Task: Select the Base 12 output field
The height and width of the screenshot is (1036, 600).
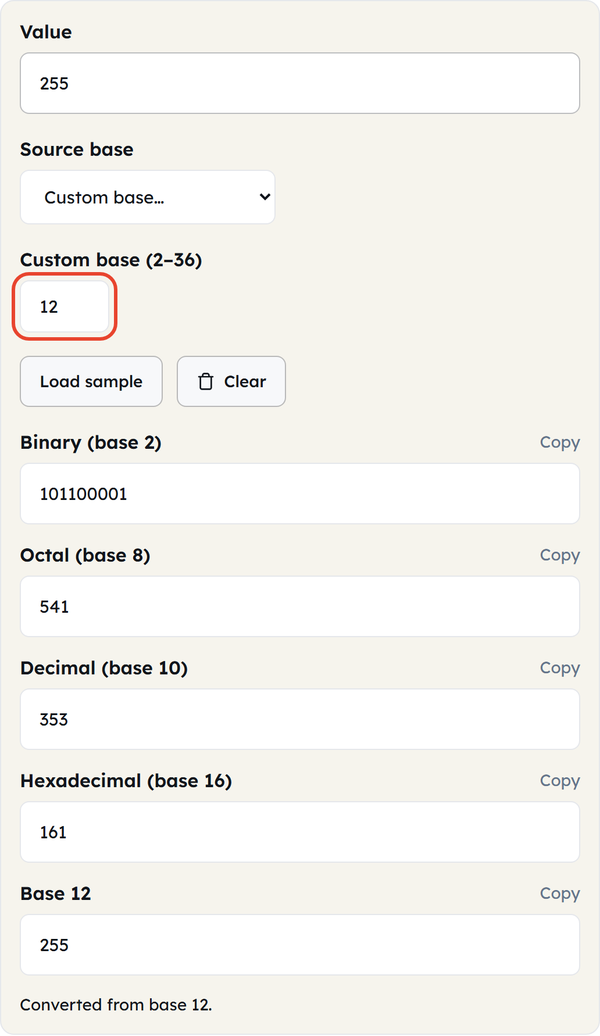Action: tap(300, 945)
